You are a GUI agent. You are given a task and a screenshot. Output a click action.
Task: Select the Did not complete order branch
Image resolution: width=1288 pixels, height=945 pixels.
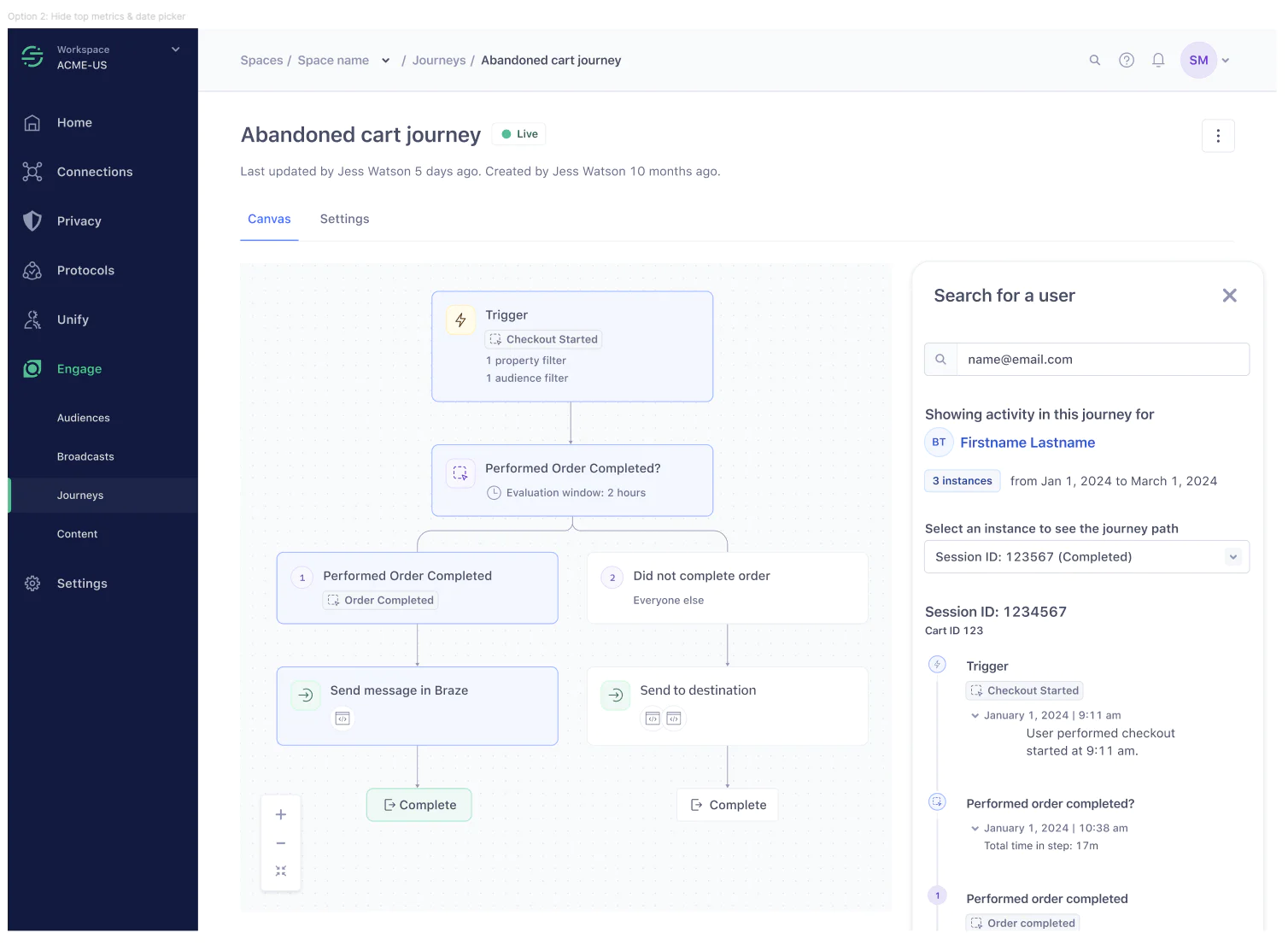728,589
